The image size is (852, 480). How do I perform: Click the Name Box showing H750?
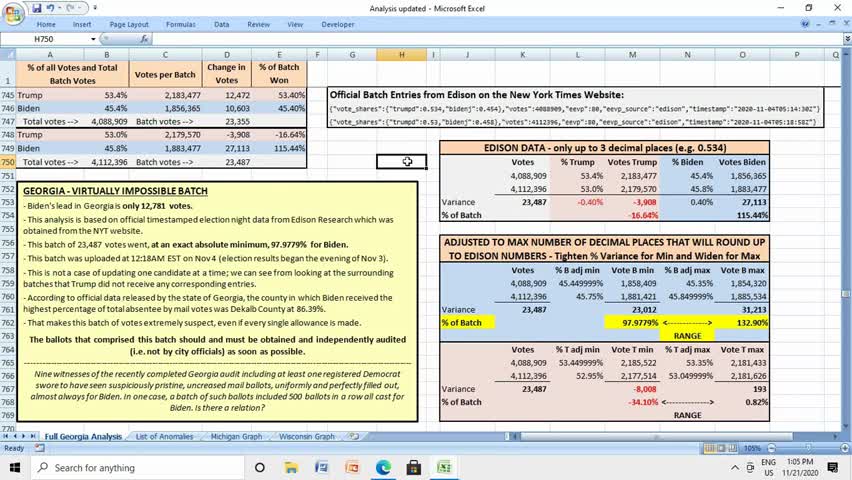pos(45,39)
